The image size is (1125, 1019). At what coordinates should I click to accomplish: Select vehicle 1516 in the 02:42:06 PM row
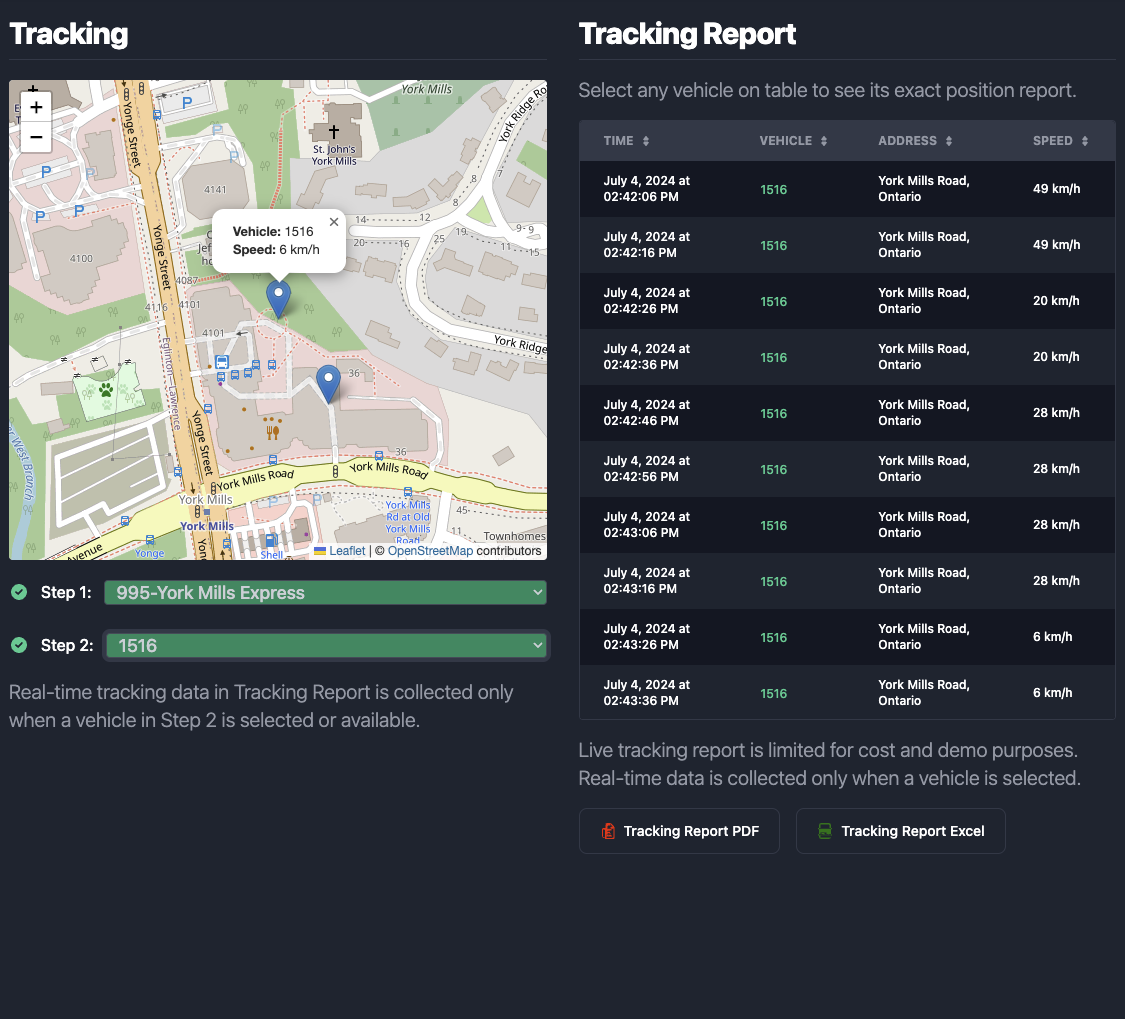click(x=773, y=189)
